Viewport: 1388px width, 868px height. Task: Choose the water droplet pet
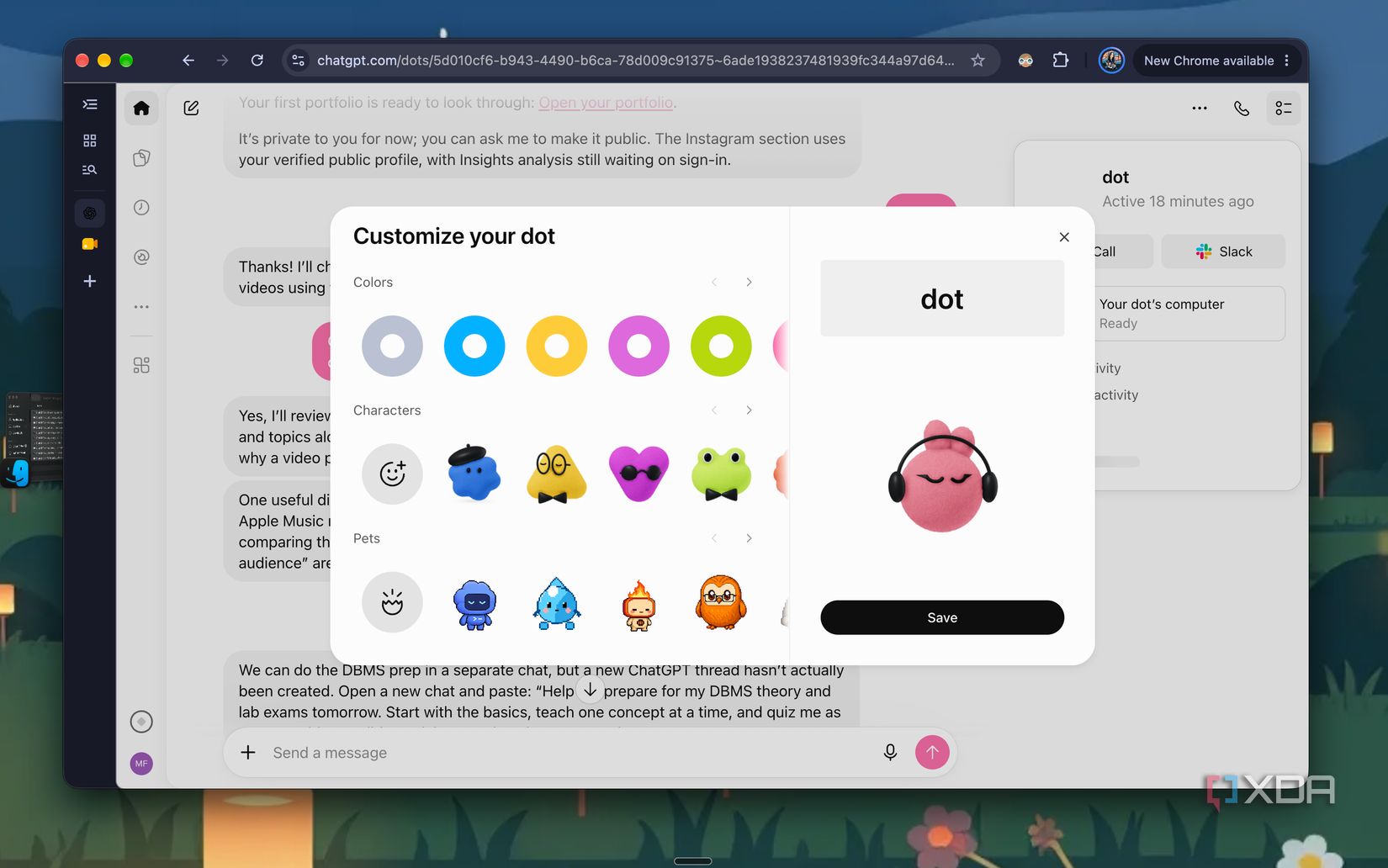[557, 604]
